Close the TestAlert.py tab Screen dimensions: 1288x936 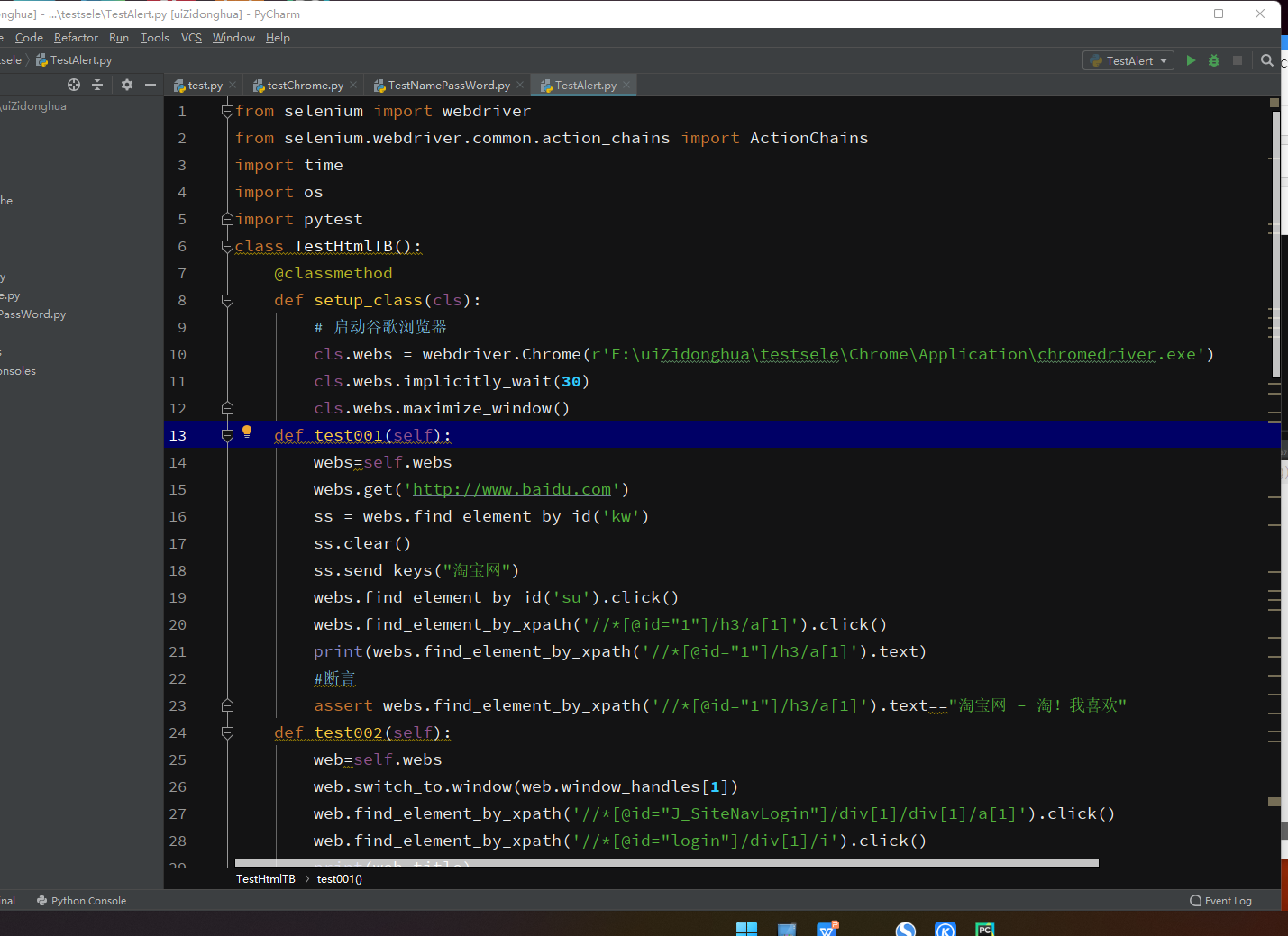pos(626,85)
